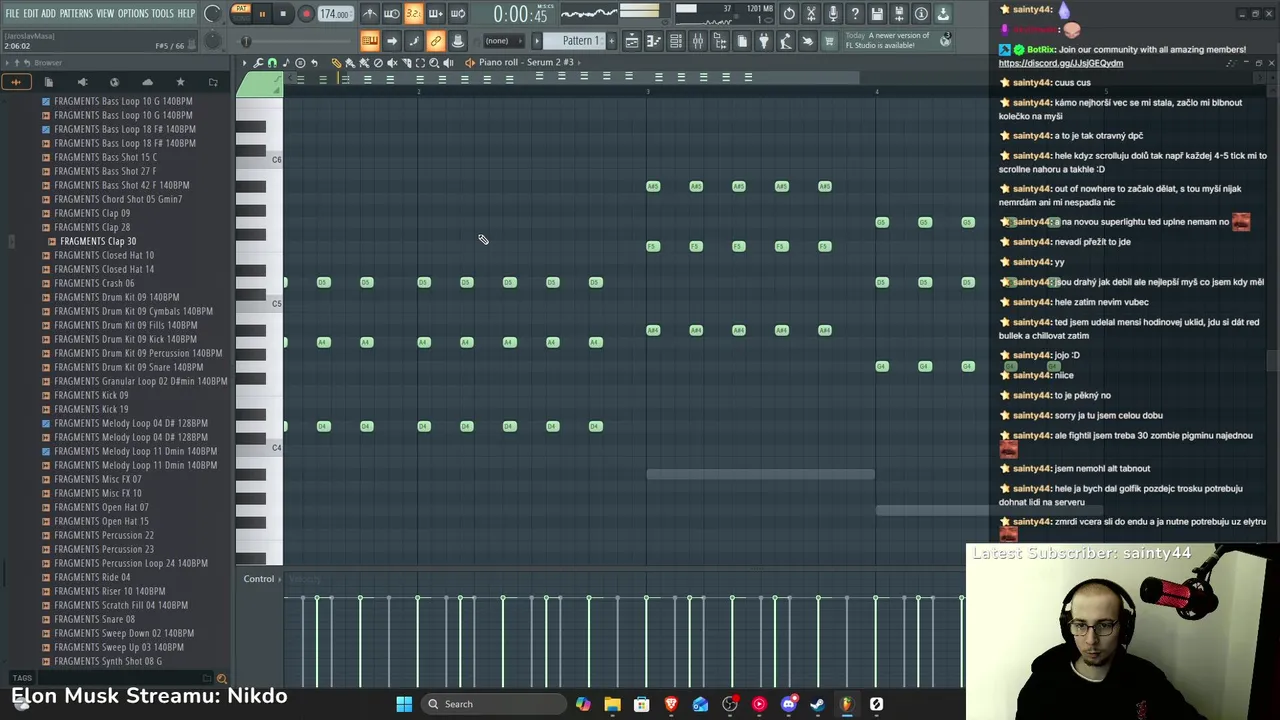
Task: Click the browser search magnifier icon
Action: point(222,678)
